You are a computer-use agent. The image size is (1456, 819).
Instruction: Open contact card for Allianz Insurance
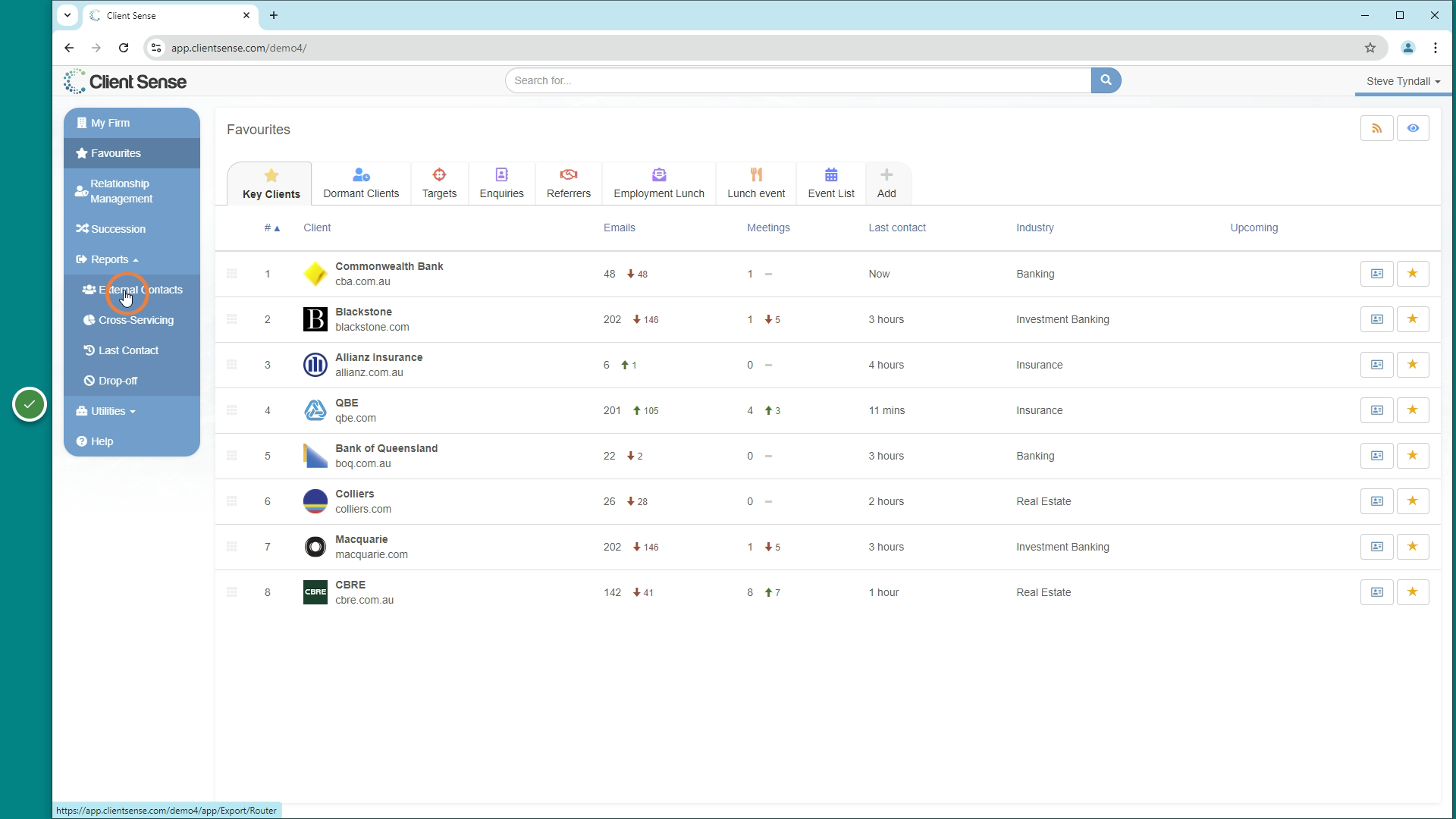point(1377,365)
